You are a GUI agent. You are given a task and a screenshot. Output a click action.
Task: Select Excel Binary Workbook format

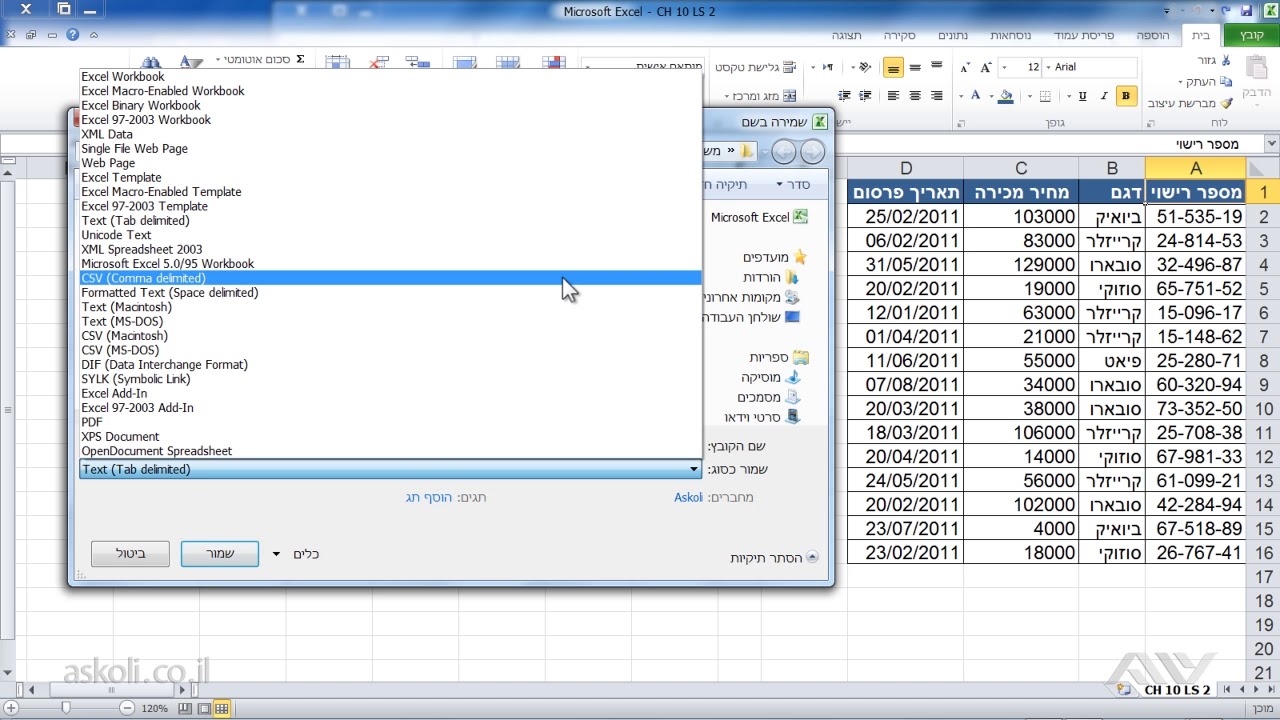click(x=390, y=105)
